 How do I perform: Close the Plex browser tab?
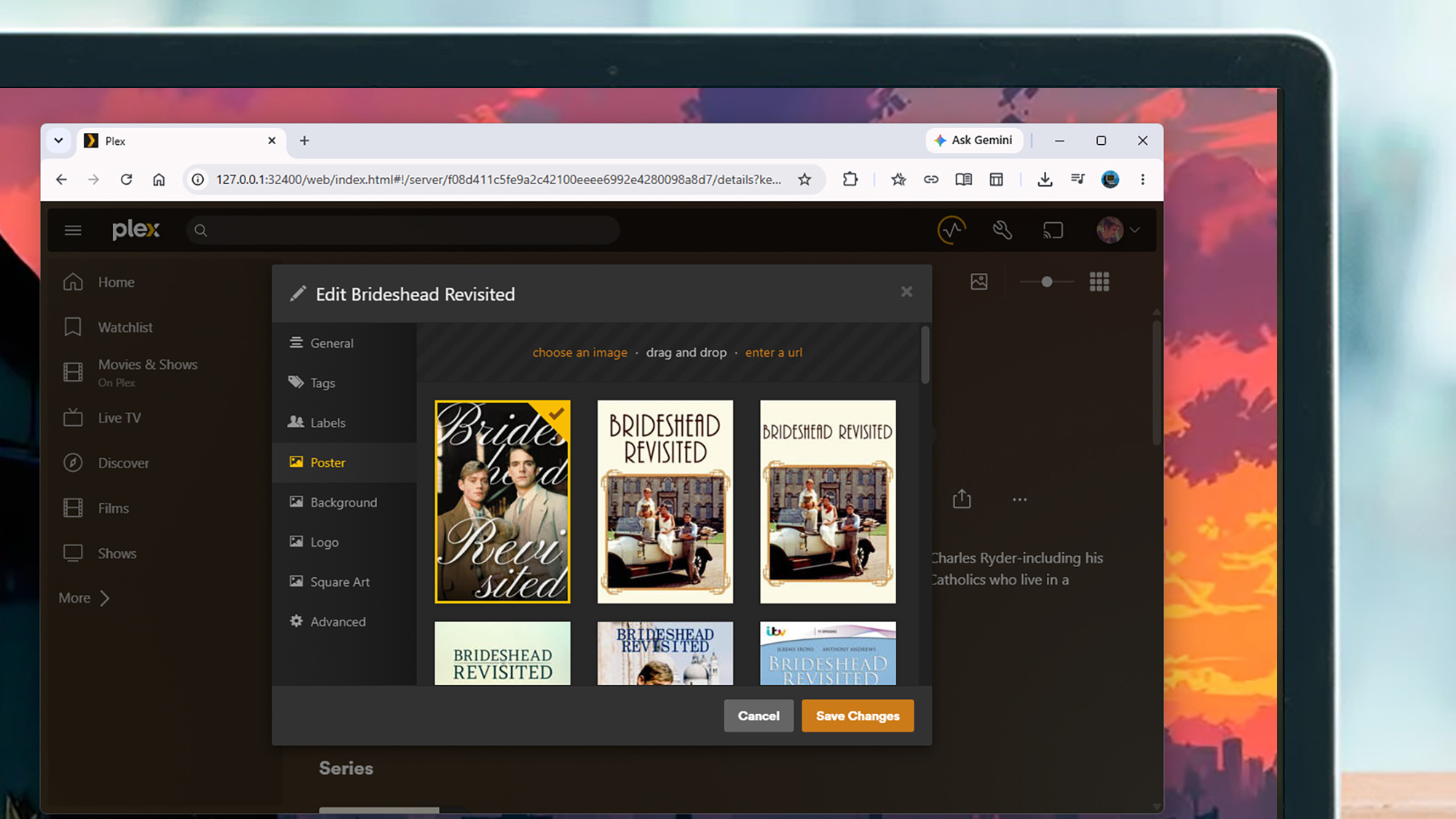click(x=272, y=141)
